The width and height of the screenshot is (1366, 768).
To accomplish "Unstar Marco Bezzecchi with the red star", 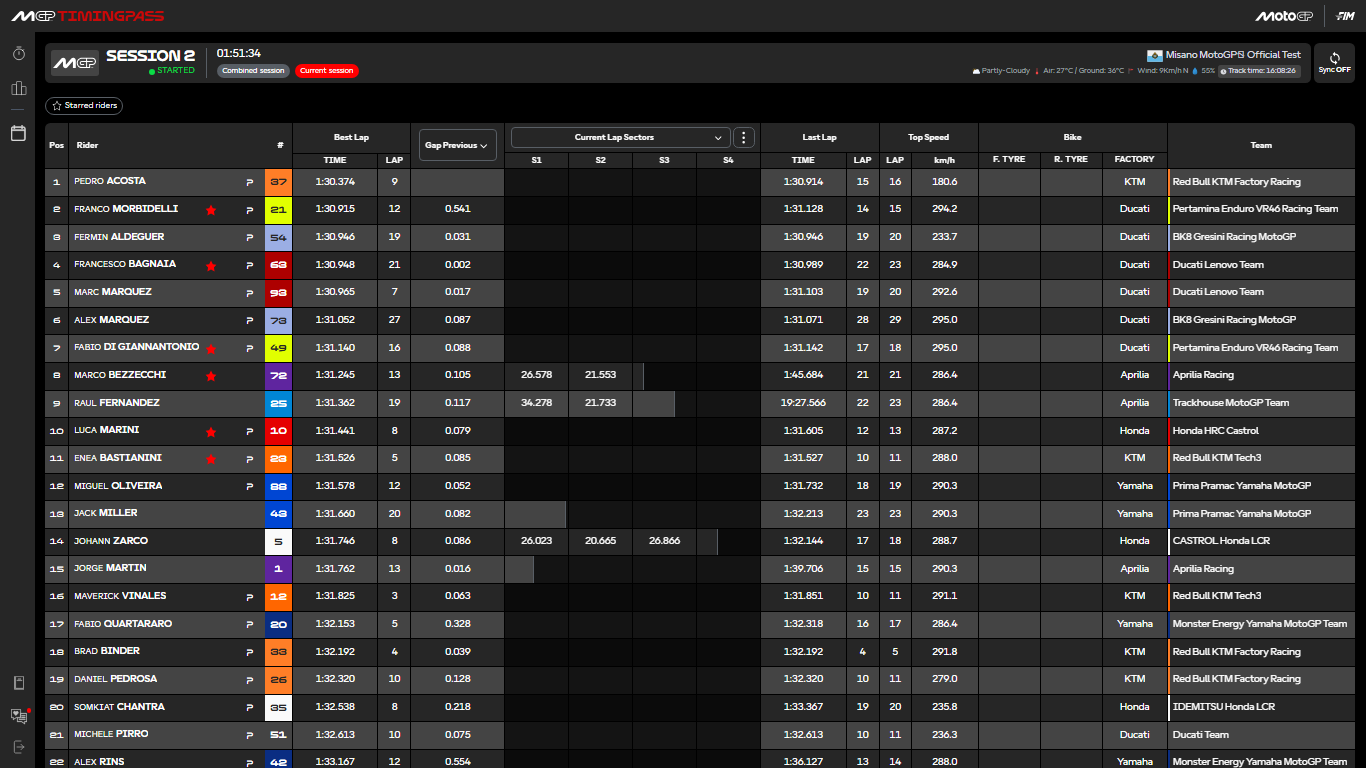I will (211, 376).
